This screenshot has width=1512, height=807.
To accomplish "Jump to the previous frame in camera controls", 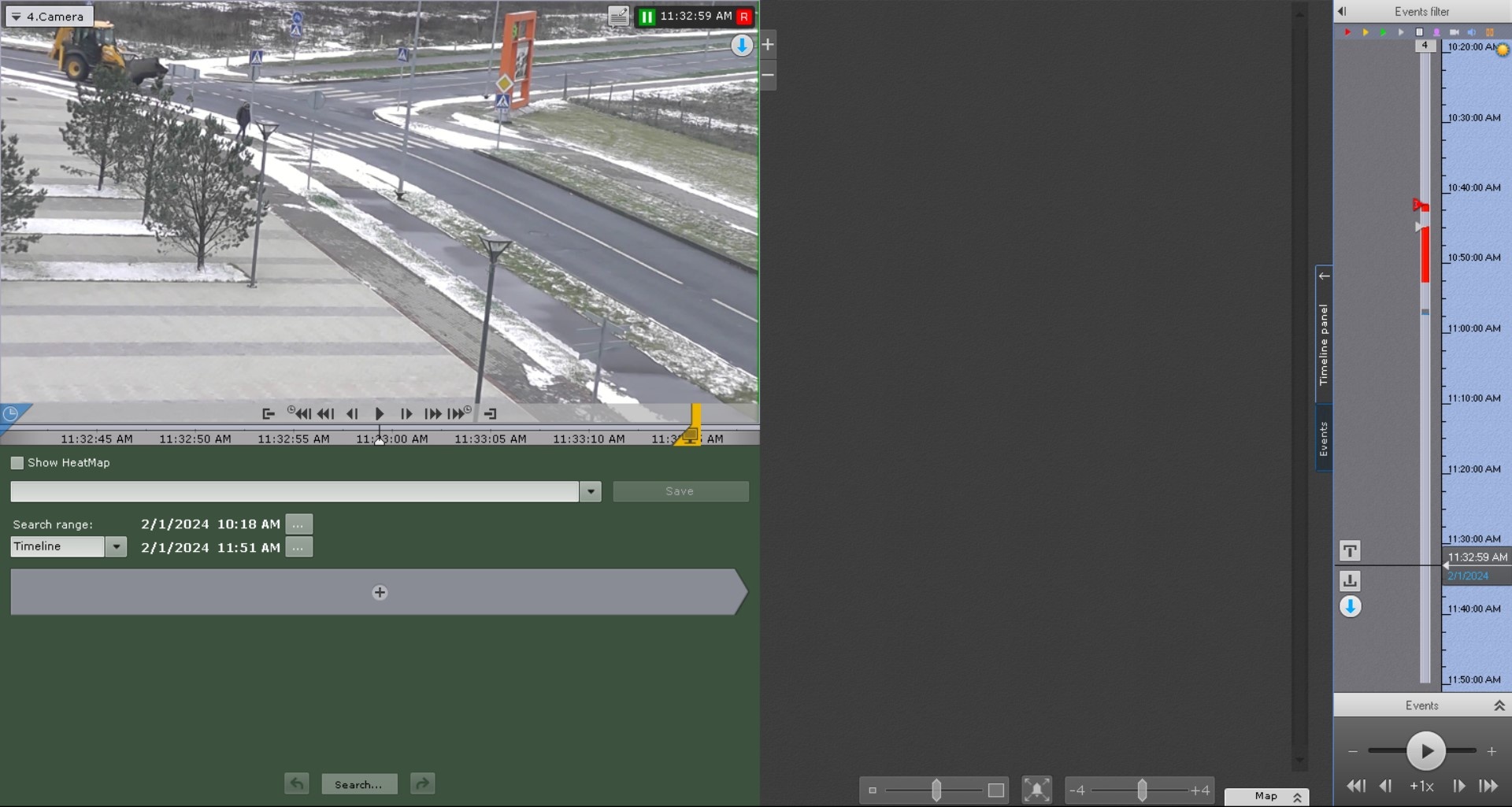I will 352,414.
